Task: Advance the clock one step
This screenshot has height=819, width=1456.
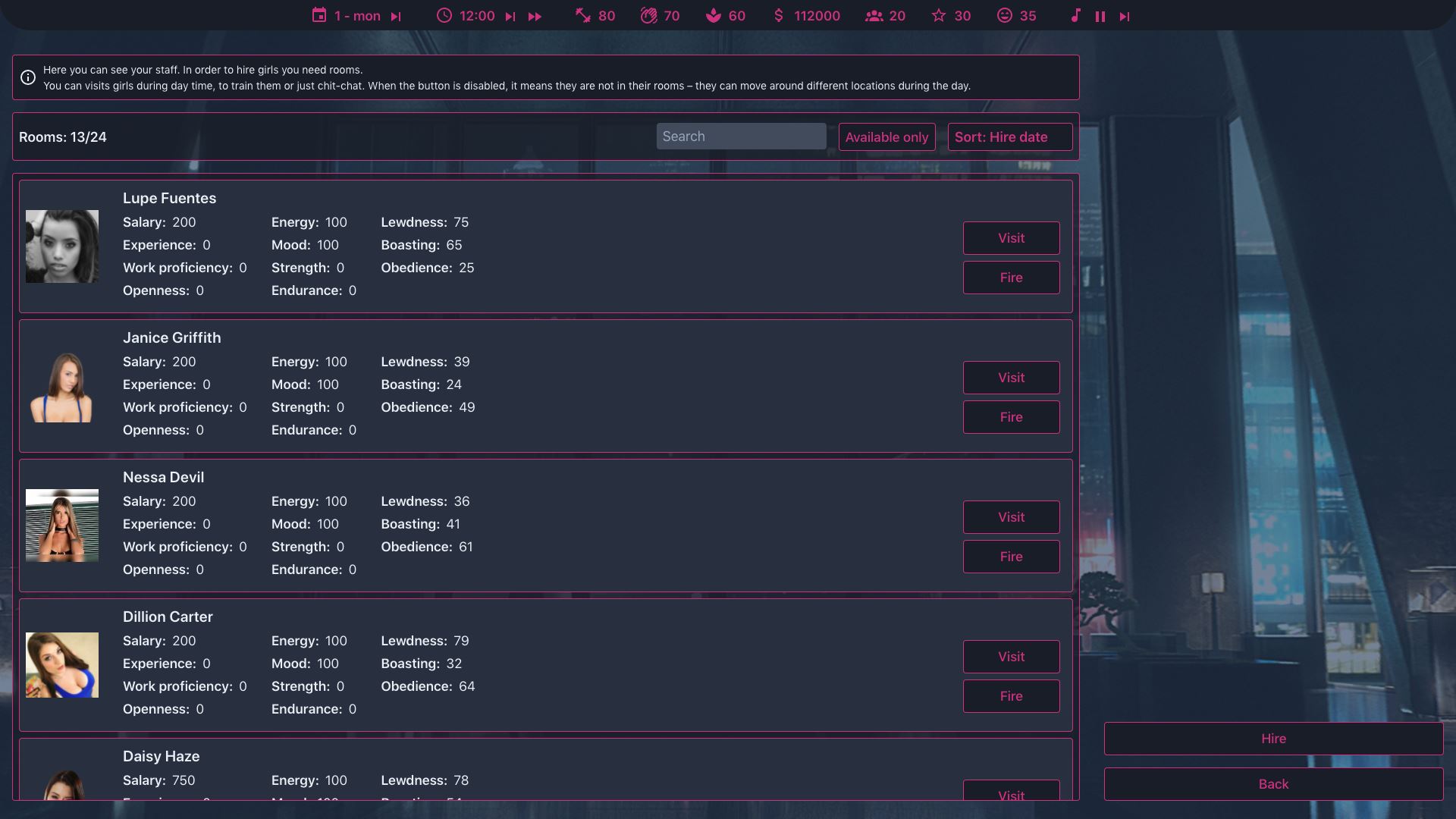Action: coord(510,16)
